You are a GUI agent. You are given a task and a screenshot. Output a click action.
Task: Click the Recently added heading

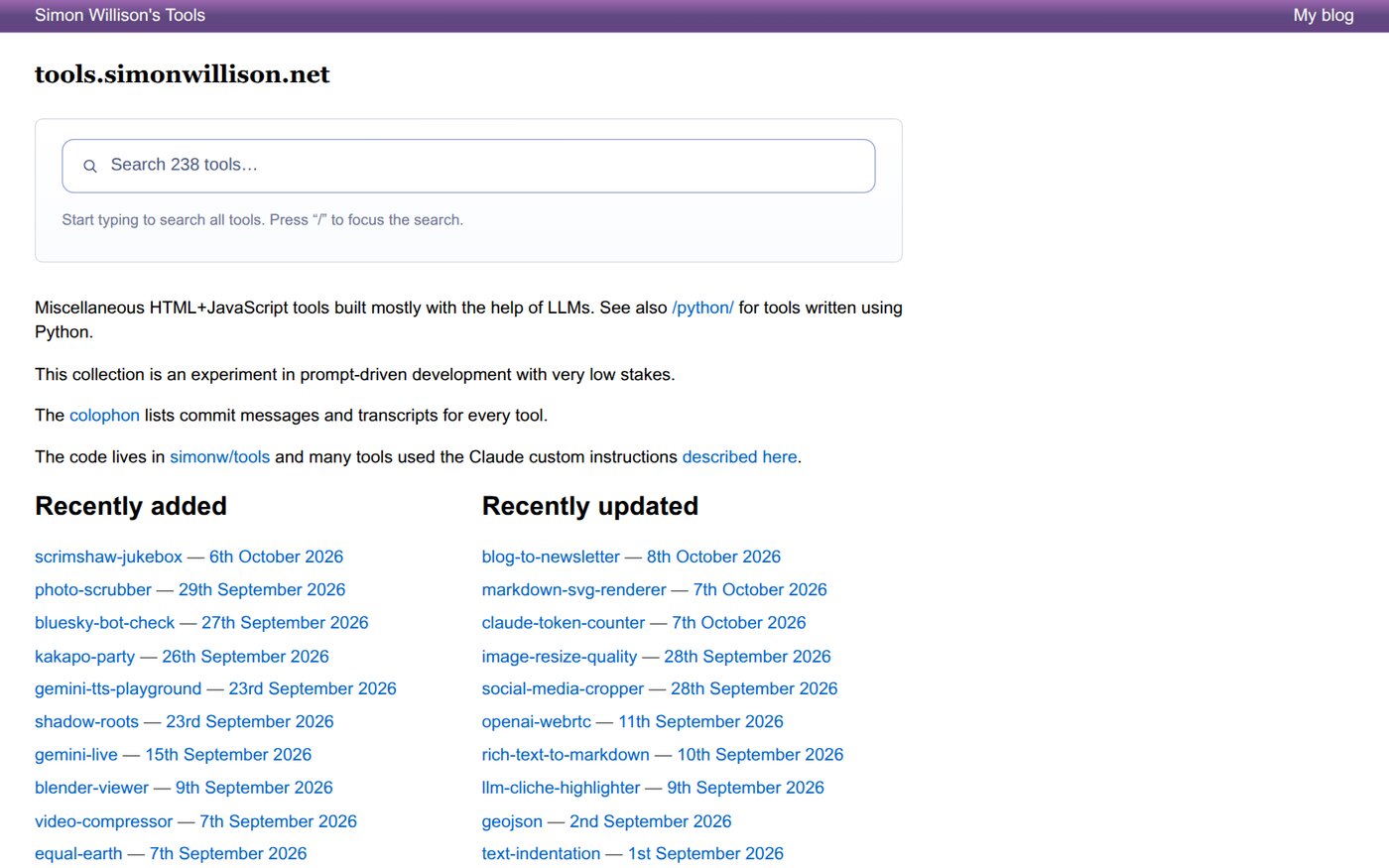pyautogui.click(x=131, y=506)
